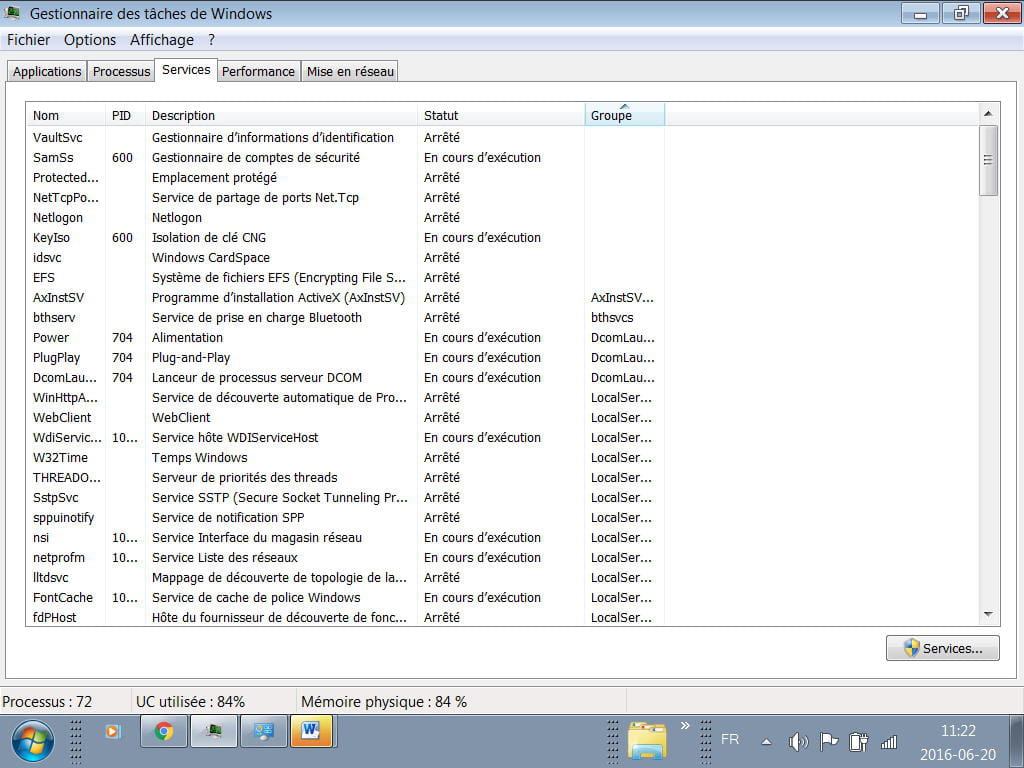The image size is (1024, 768).
Task: Open Microsoft Word from the taskbar
Action: tap(312, 731)
